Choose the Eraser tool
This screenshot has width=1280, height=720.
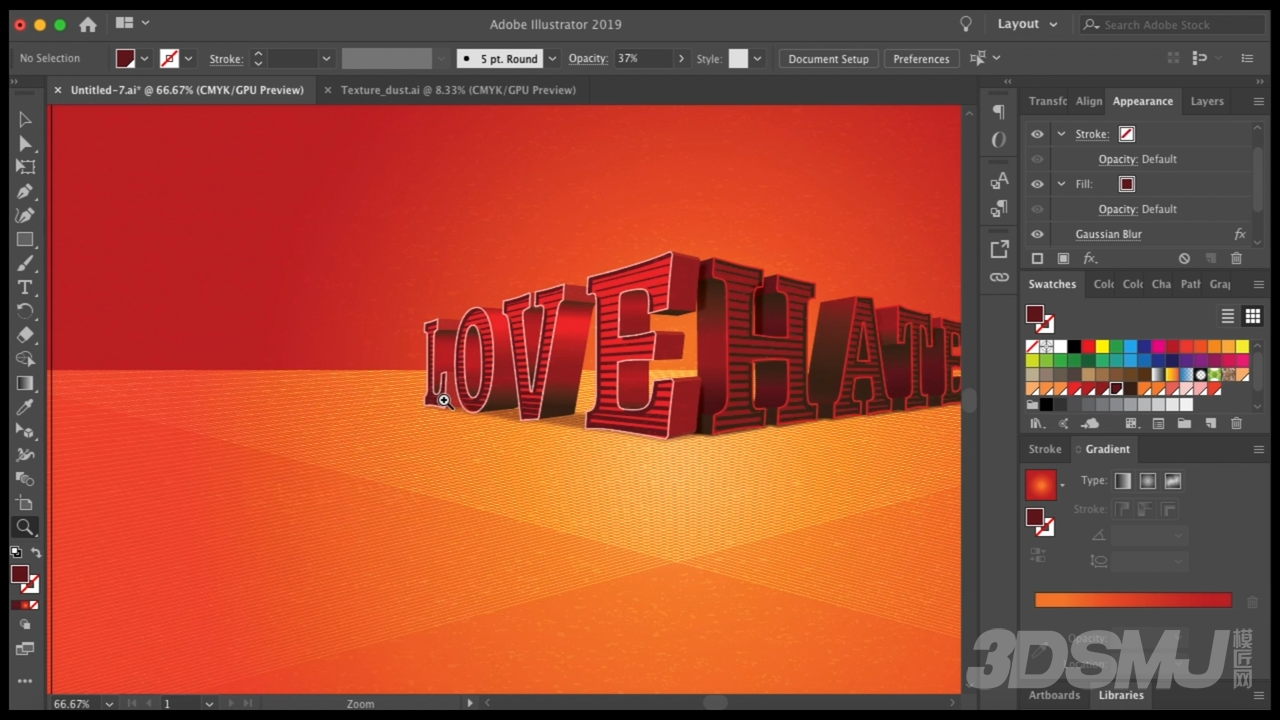click(25, 335)
